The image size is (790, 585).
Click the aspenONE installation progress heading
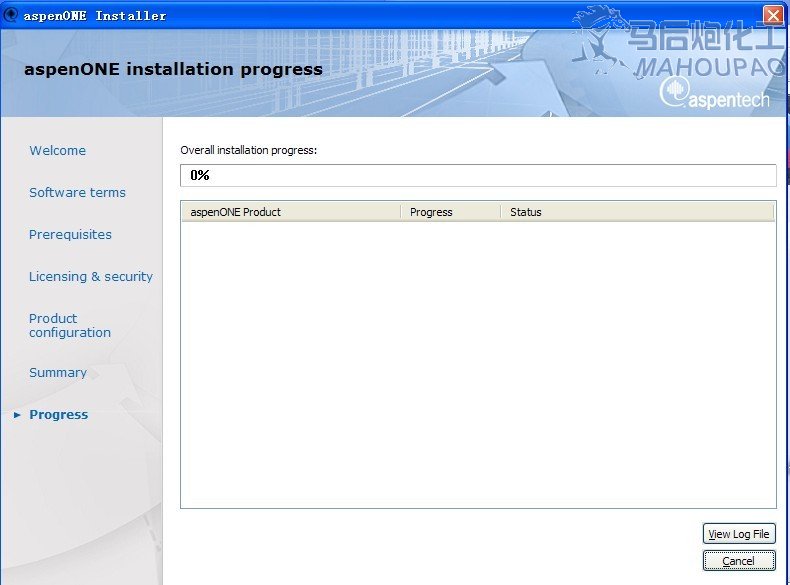click(173, 69)
